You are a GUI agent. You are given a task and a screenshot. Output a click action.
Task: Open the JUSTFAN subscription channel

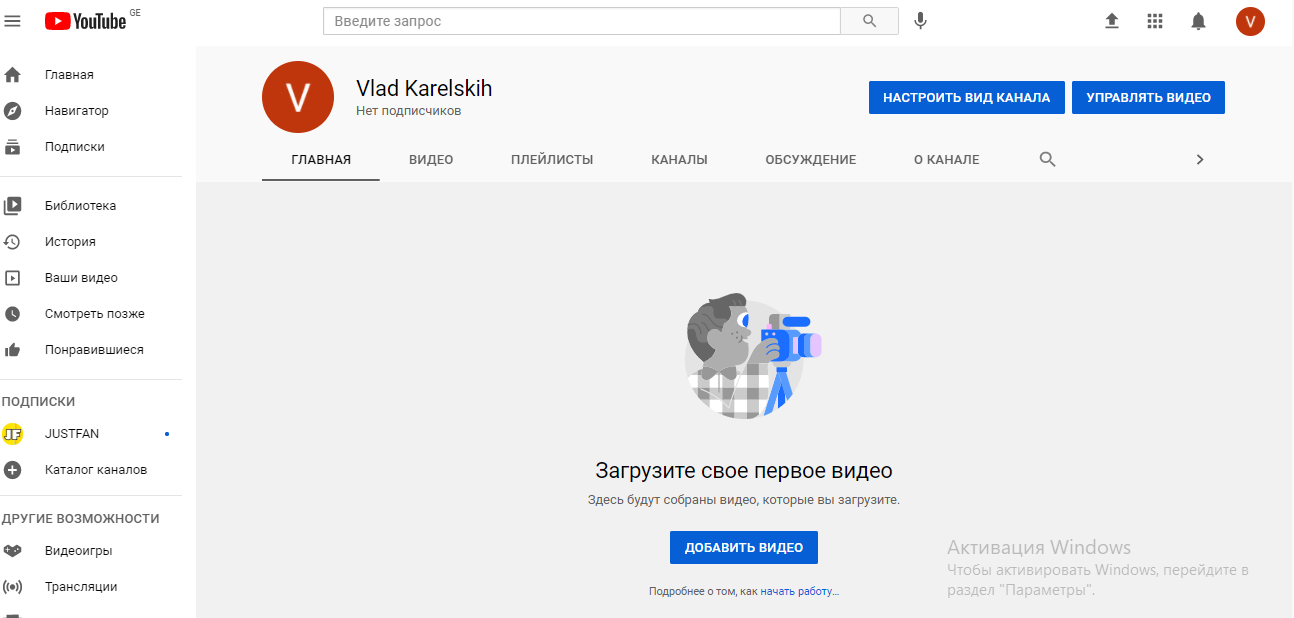click(x=72, y=434)
